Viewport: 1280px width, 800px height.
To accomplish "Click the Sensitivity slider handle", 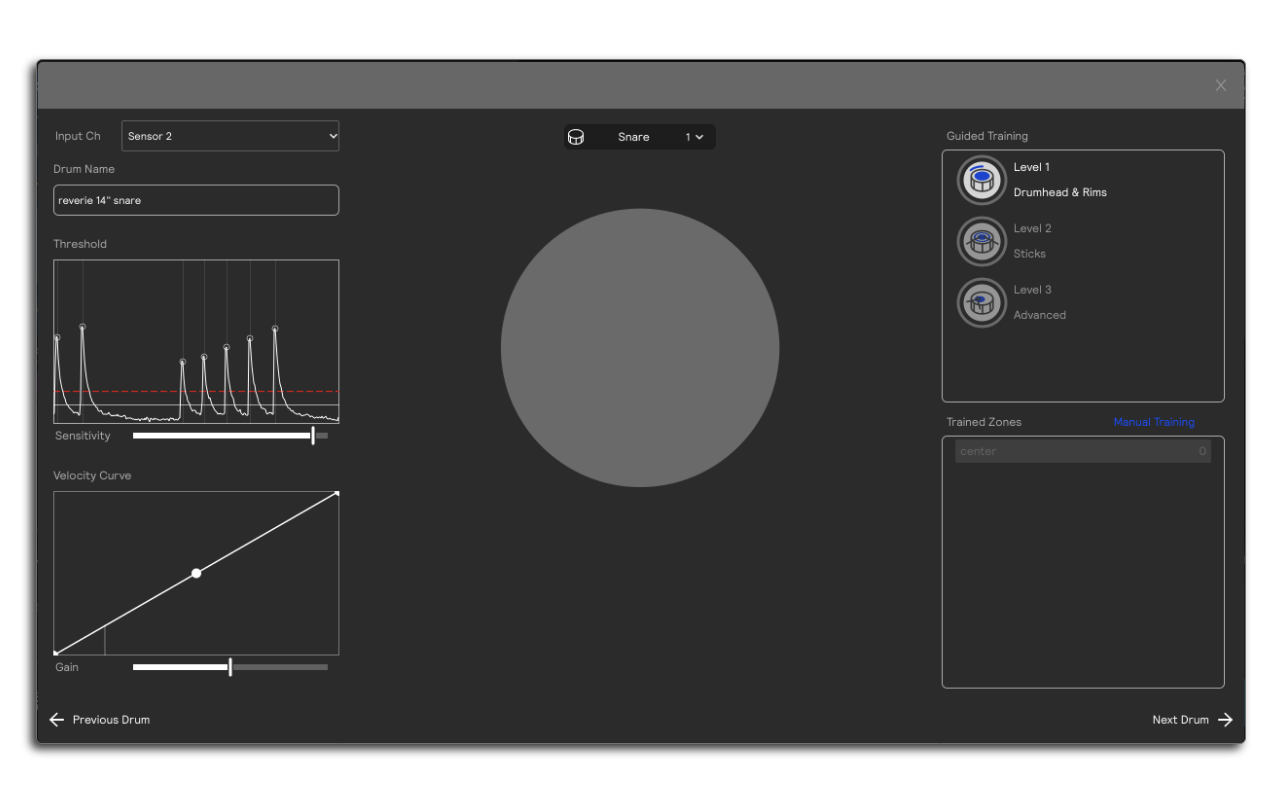I will pyautogui.click(x=313, y=435).
